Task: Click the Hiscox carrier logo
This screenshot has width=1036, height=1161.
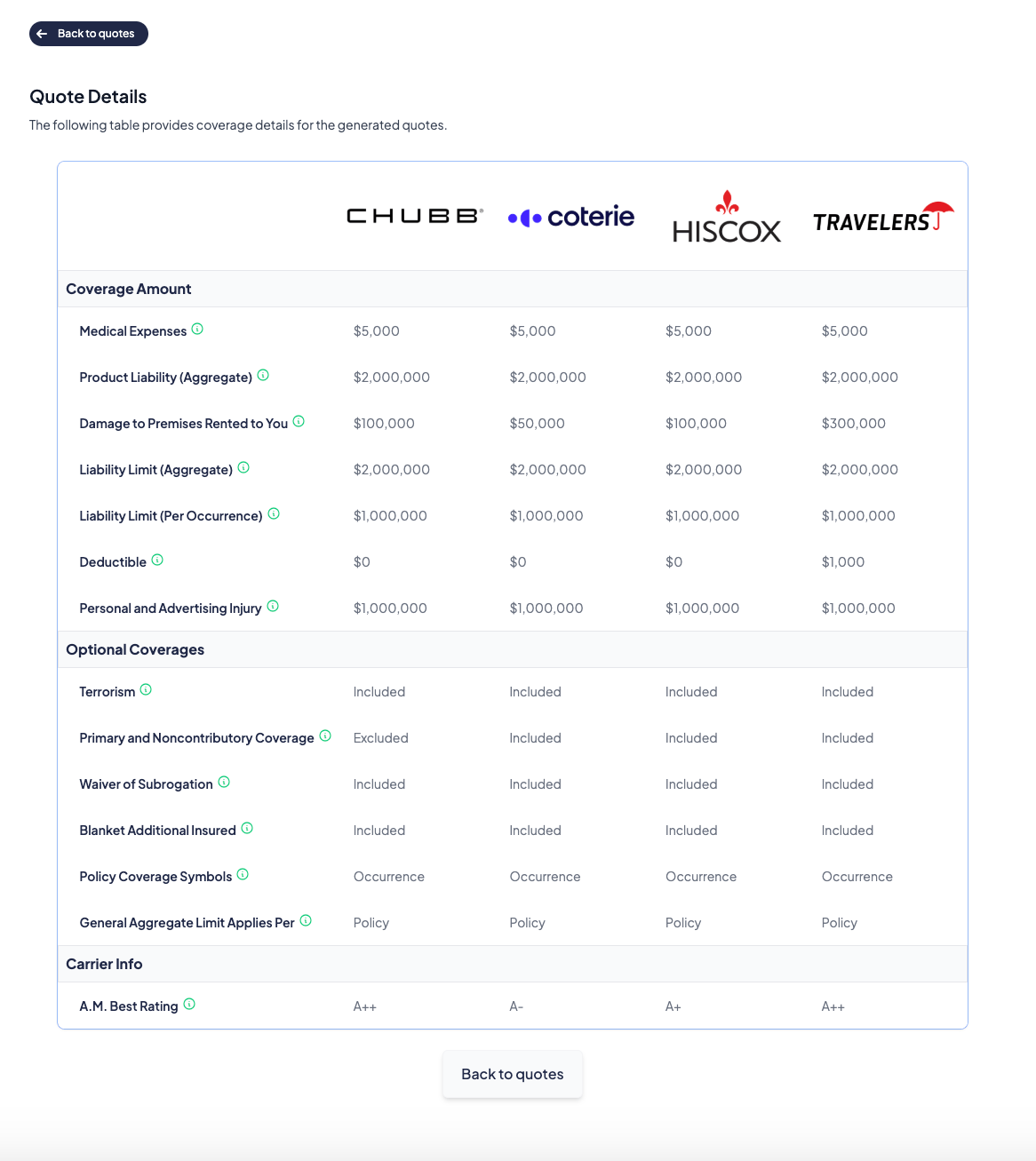Action: point(727,218)
